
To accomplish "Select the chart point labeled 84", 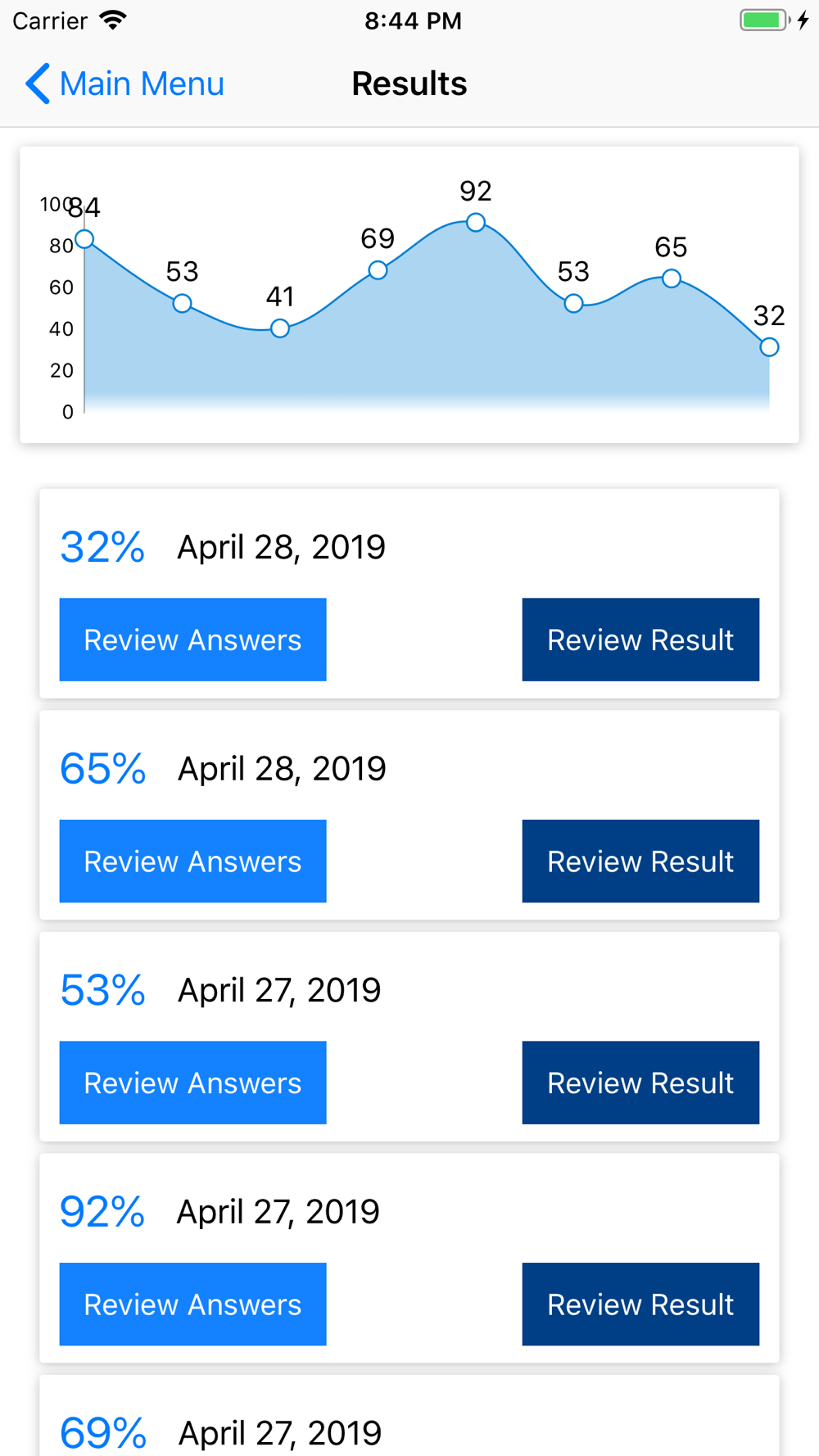I will click(84, 239).
